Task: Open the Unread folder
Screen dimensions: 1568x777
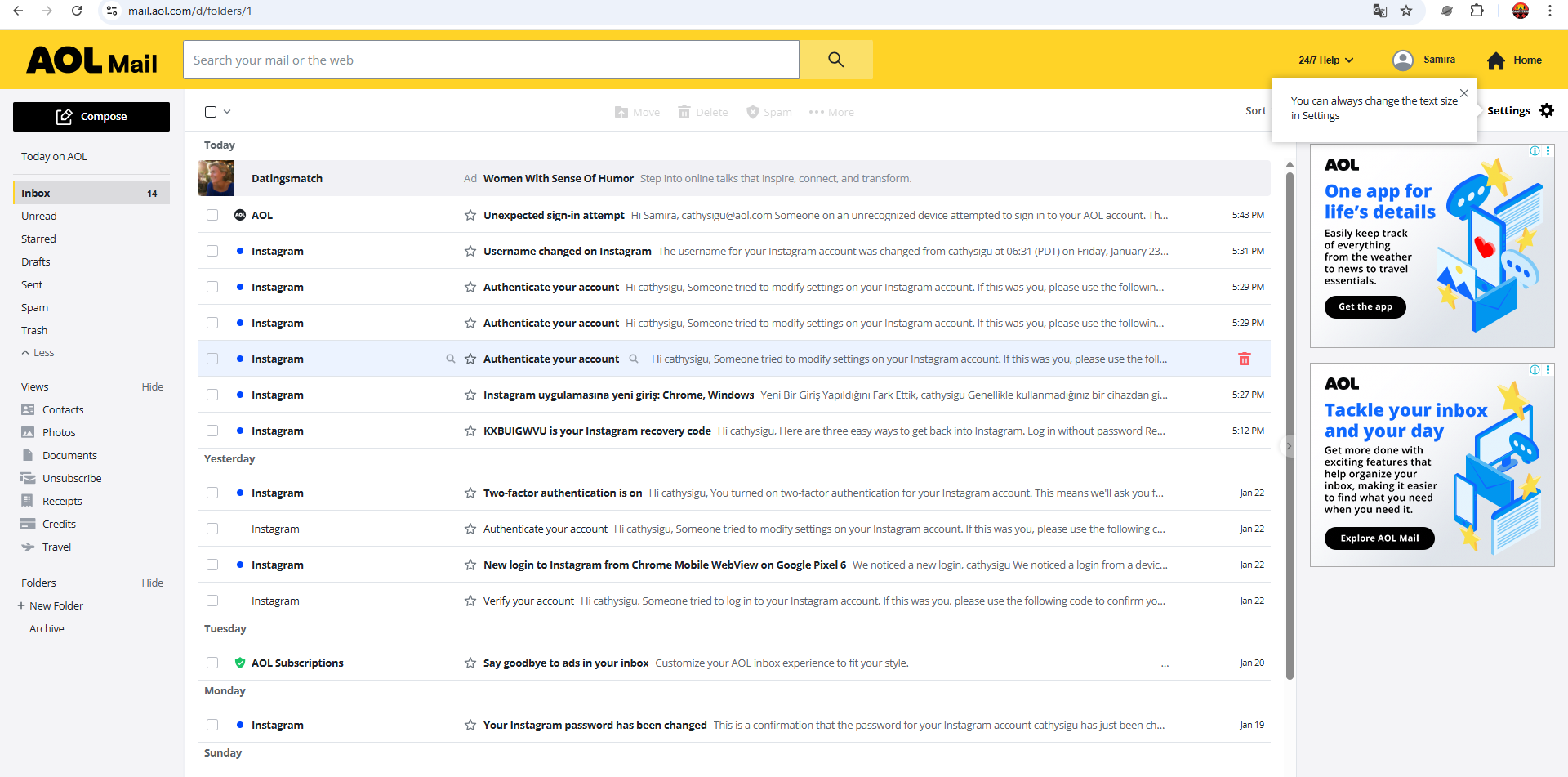Action: click(x=39, y=216)
